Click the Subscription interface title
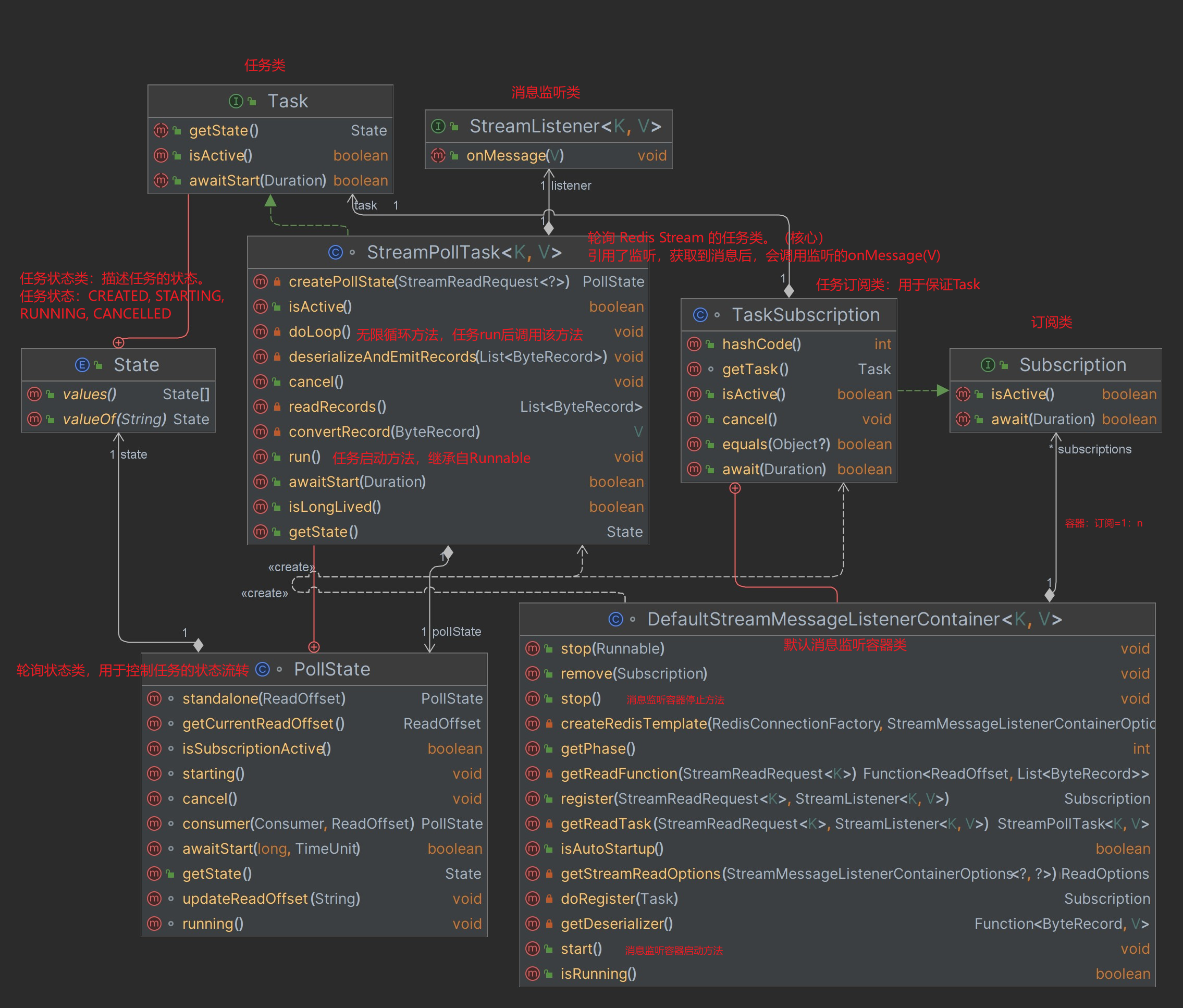Screen dimensions: 1183x1008 1072,365
